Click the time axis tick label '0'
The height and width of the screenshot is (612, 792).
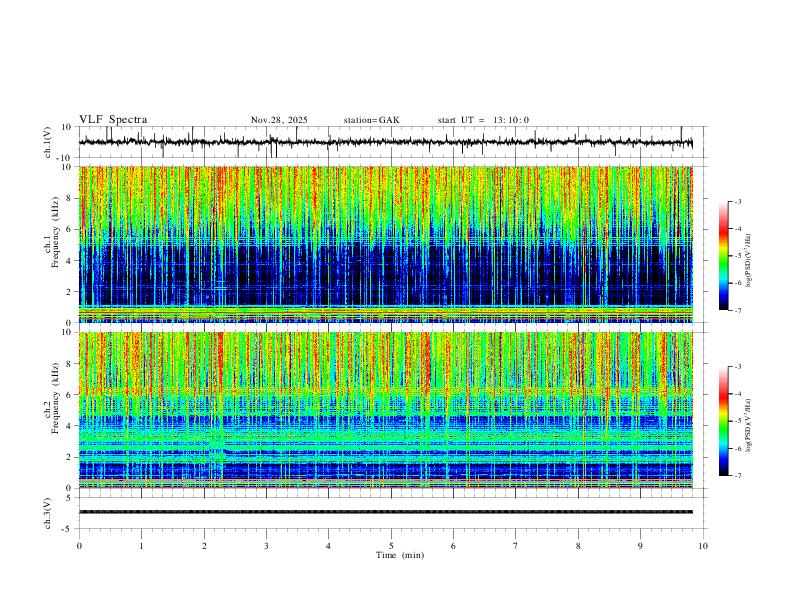click(x=79, y=546)
